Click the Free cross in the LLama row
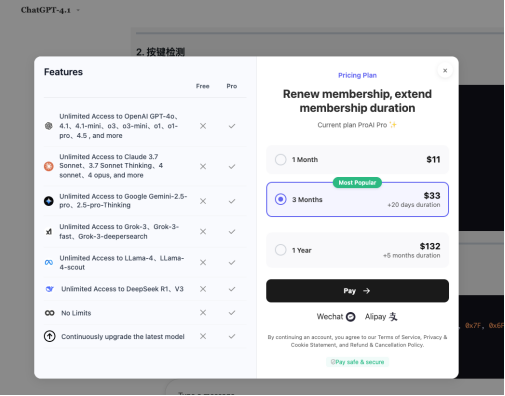The width and height of the screenshot is (505, 396). [203, 263]
